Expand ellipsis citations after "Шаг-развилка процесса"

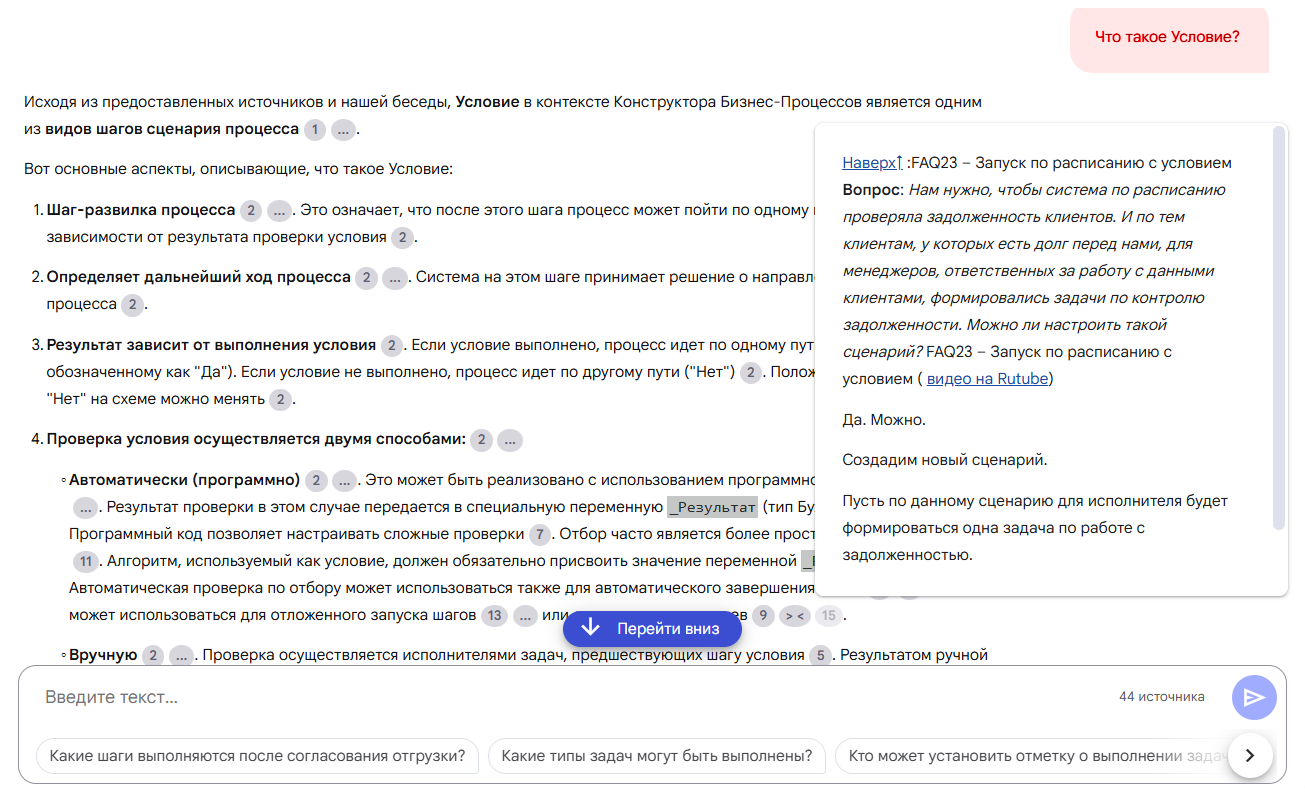click(279, 211)
